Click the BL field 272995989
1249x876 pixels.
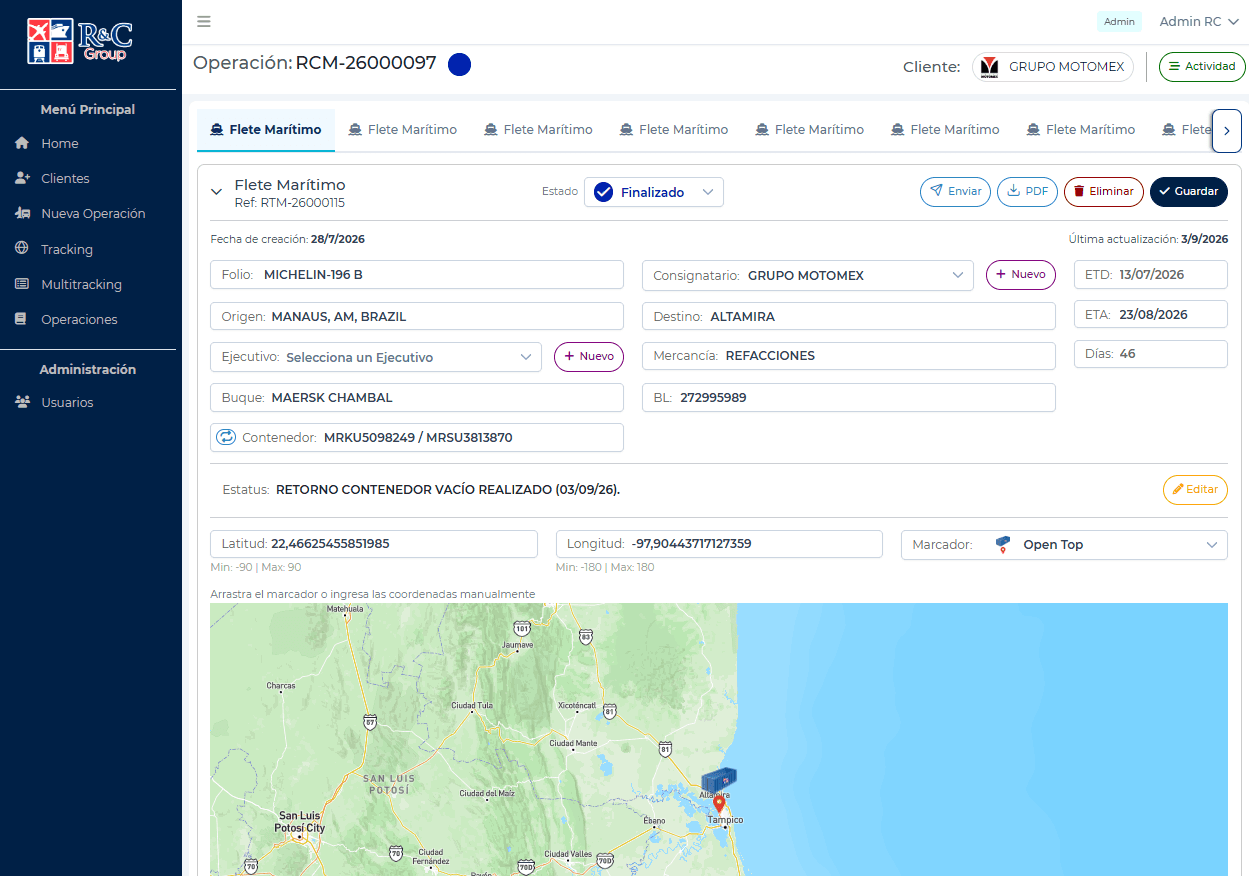[848, 397]
